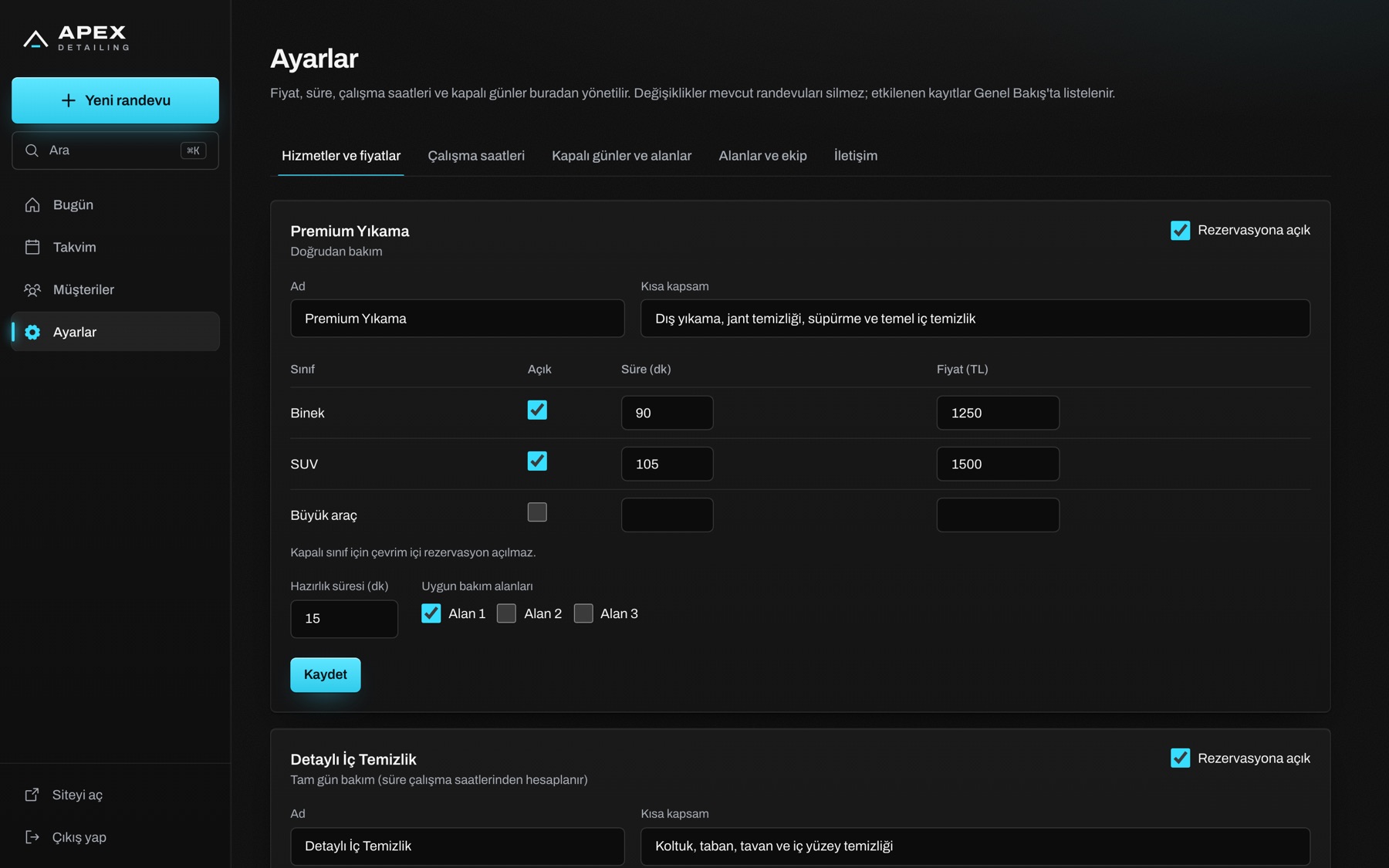Click the Takvim calendar icon
Screen dimensions: 1389x868
[x=32, y=247]
